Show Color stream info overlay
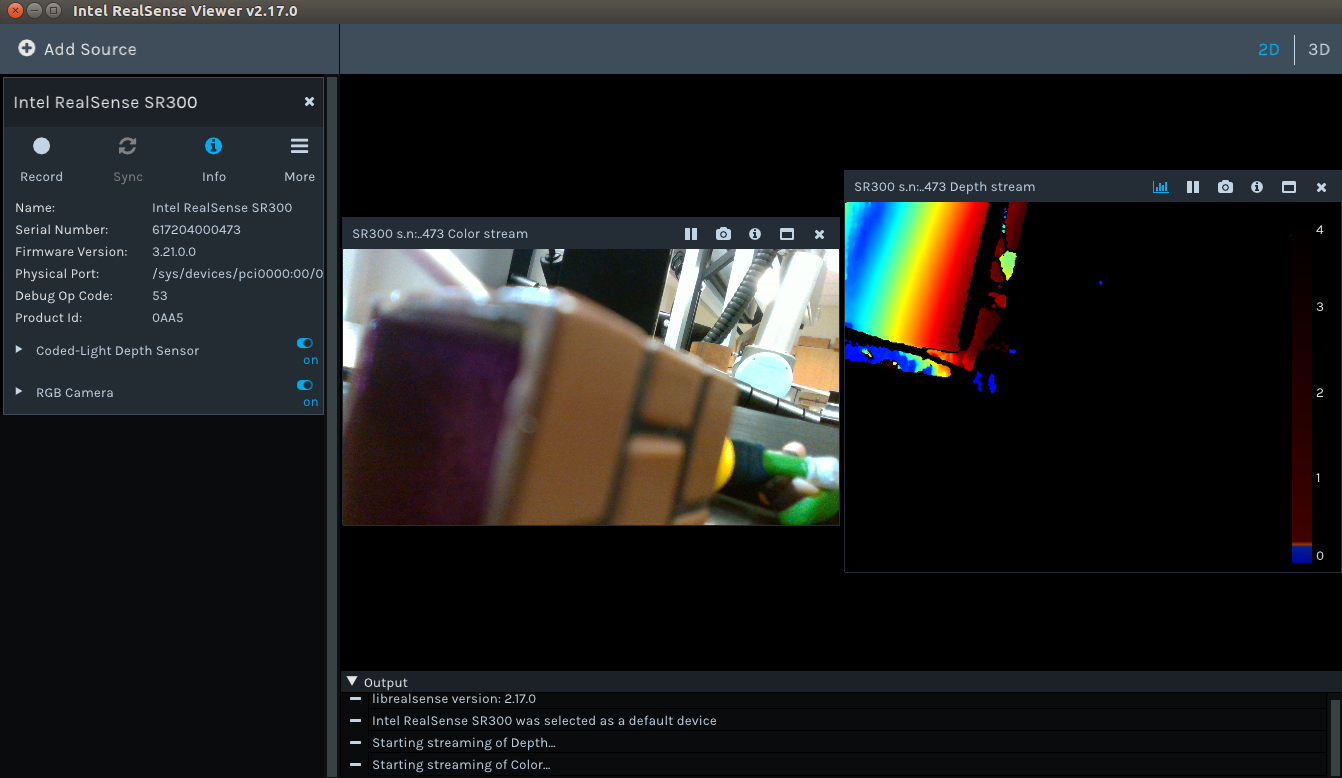Image resolution: width=1342 pixels, height=778 pixels. coord(755,234)
